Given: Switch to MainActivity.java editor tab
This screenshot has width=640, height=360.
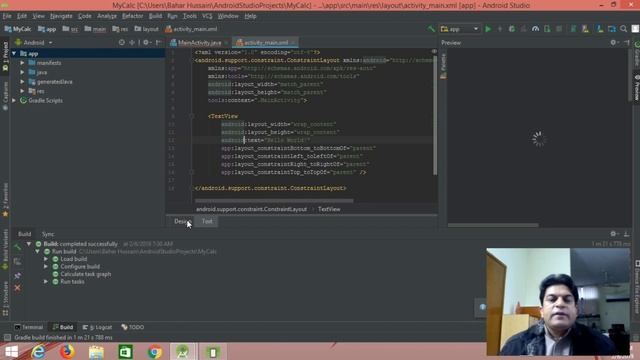Looking at the screenshot, I should [199, 42].
